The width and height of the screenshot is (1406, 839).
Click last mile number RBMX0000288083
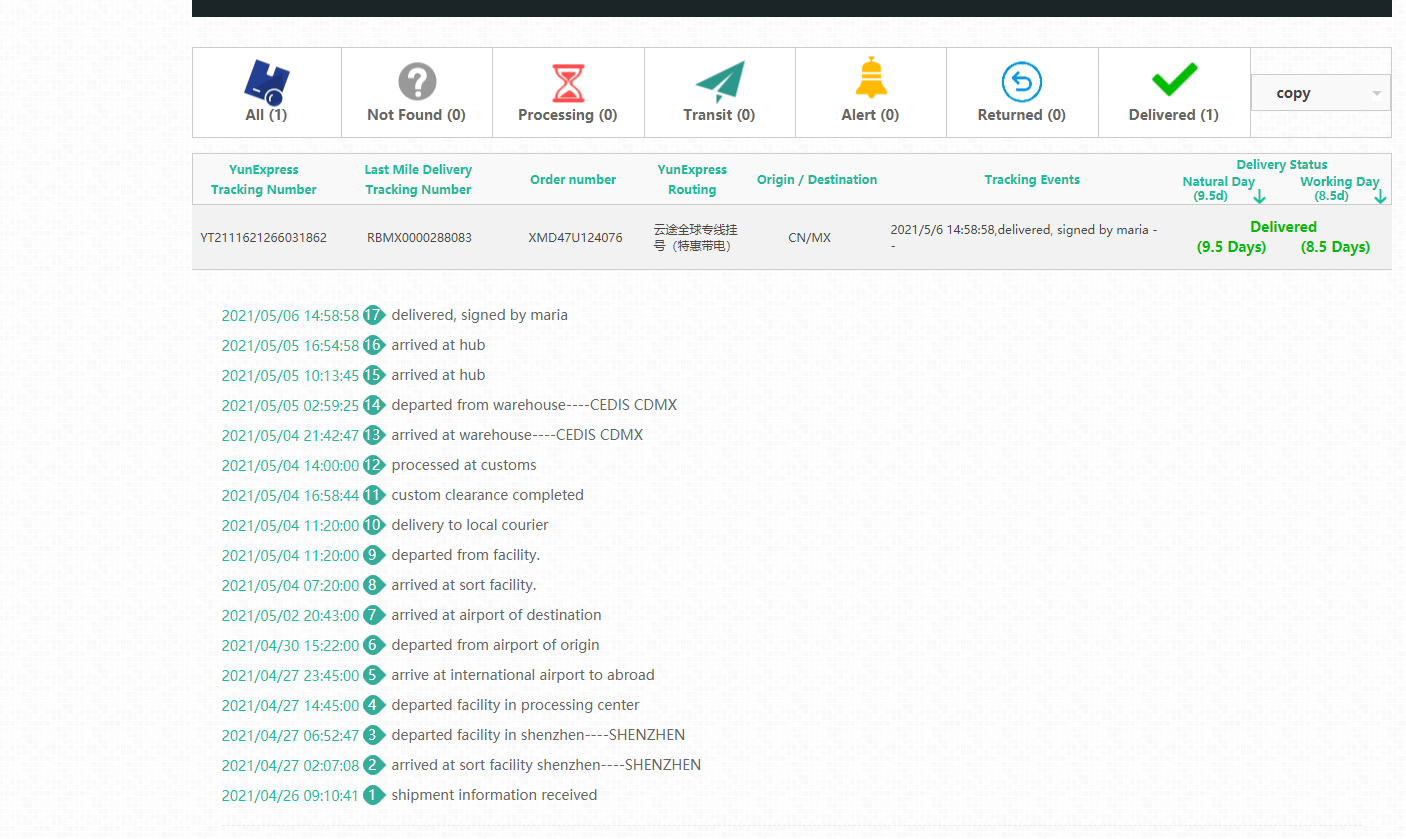point(419,238)
